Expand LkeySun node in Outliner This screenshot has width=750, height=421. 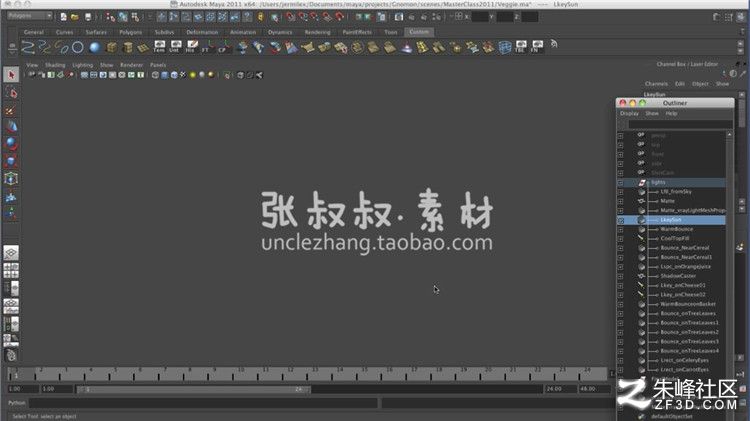(620, 220)
